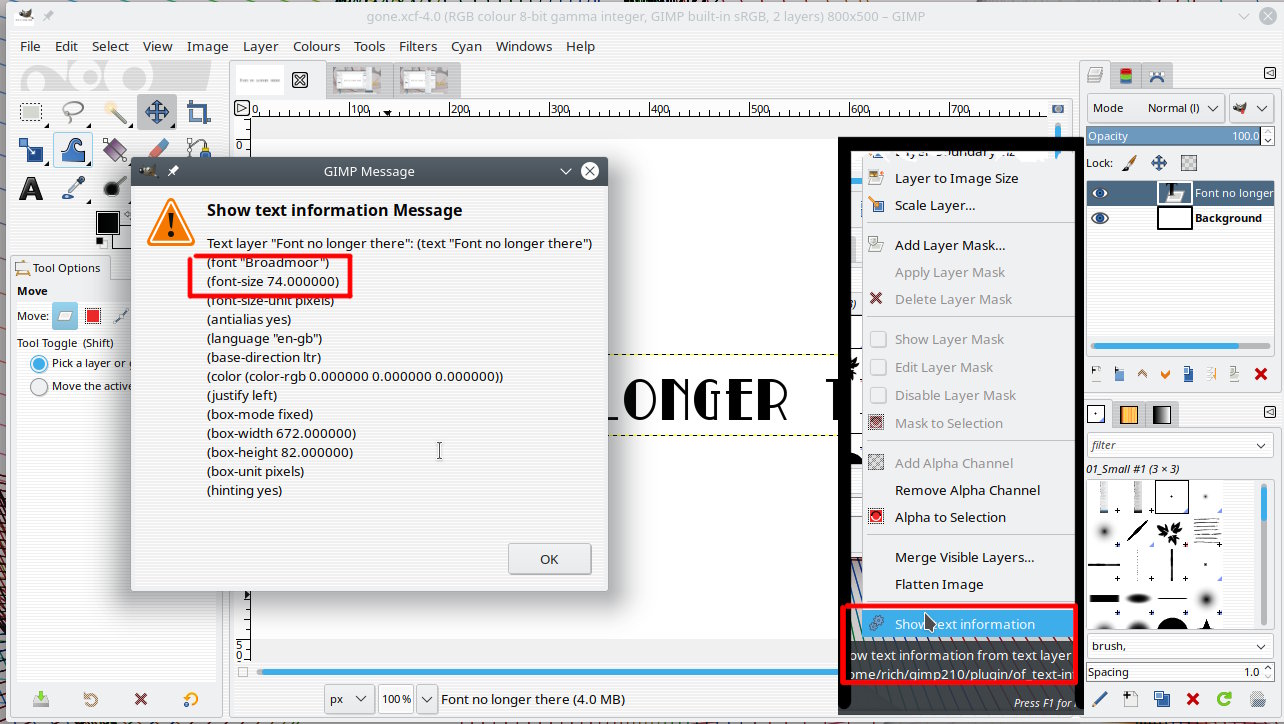
Task: Enable 'Pick a layer or guide' radio option
Action: click(39, 363)
